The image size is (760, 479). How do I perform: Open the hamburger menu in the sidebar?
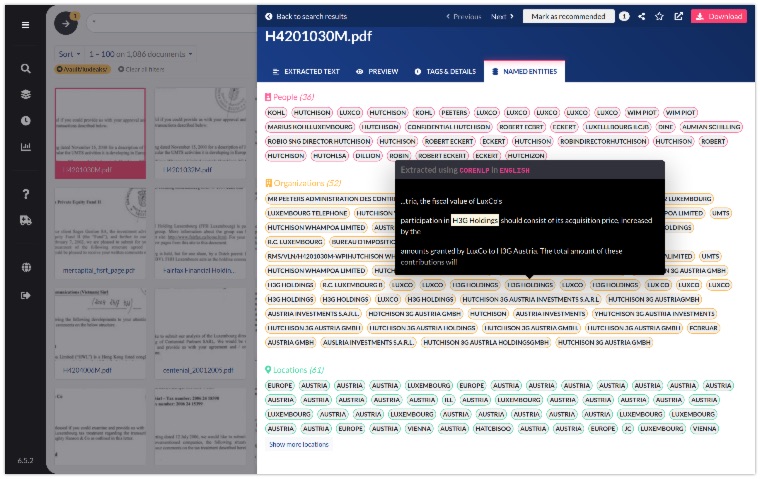click(25, 25)
